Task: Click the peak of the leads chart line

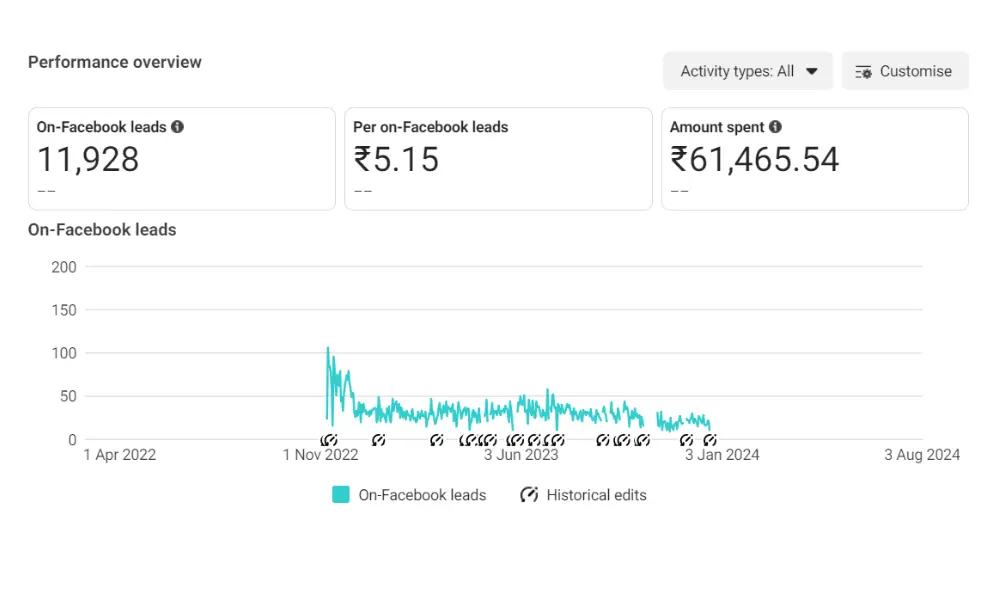Action: pos(328,348)
